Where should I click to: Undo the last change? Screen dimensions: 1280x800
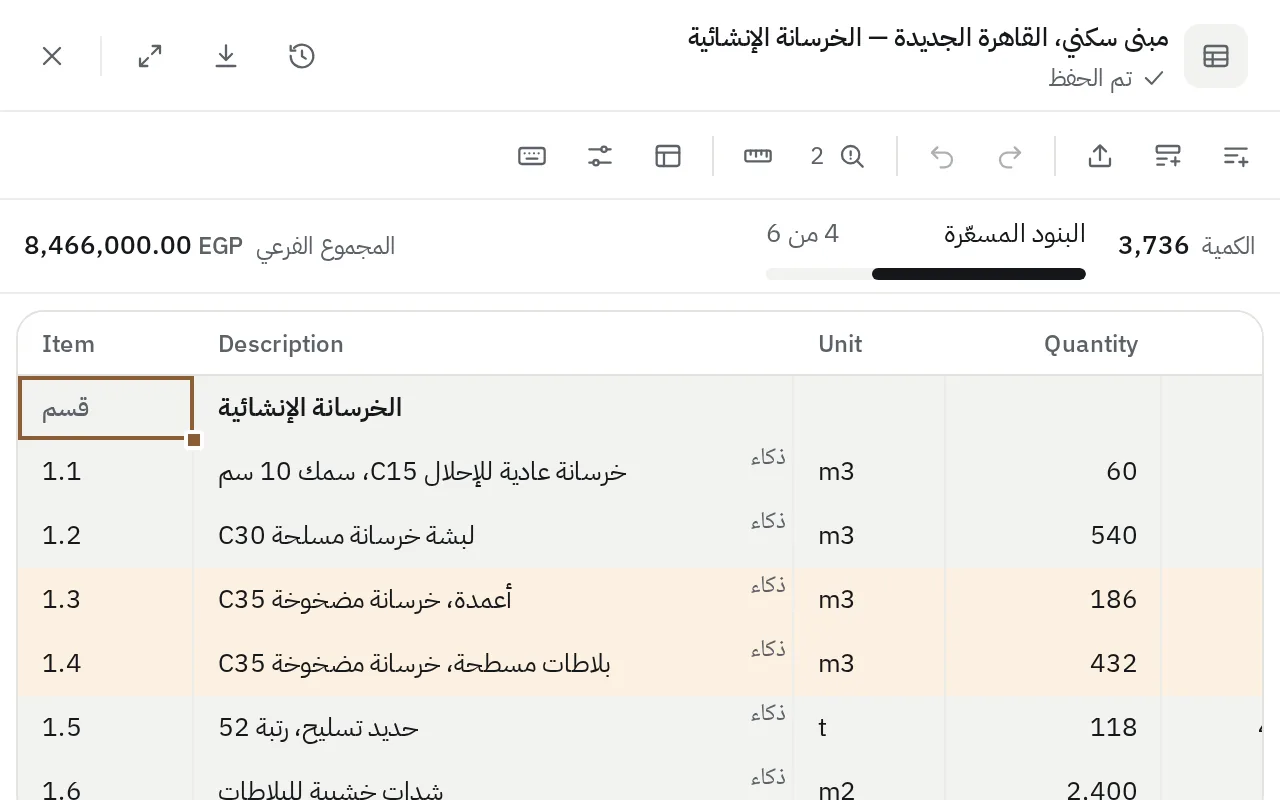(x=942, y=156)
